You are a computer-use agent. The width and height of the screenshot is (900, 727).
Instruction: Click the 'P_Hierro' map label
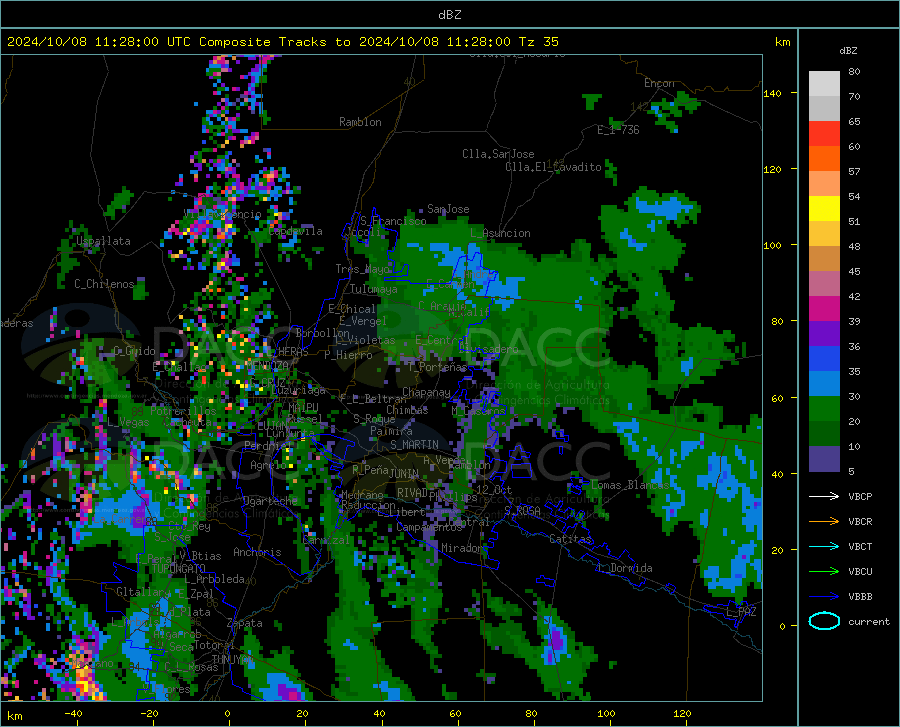[x=348, y=355]
